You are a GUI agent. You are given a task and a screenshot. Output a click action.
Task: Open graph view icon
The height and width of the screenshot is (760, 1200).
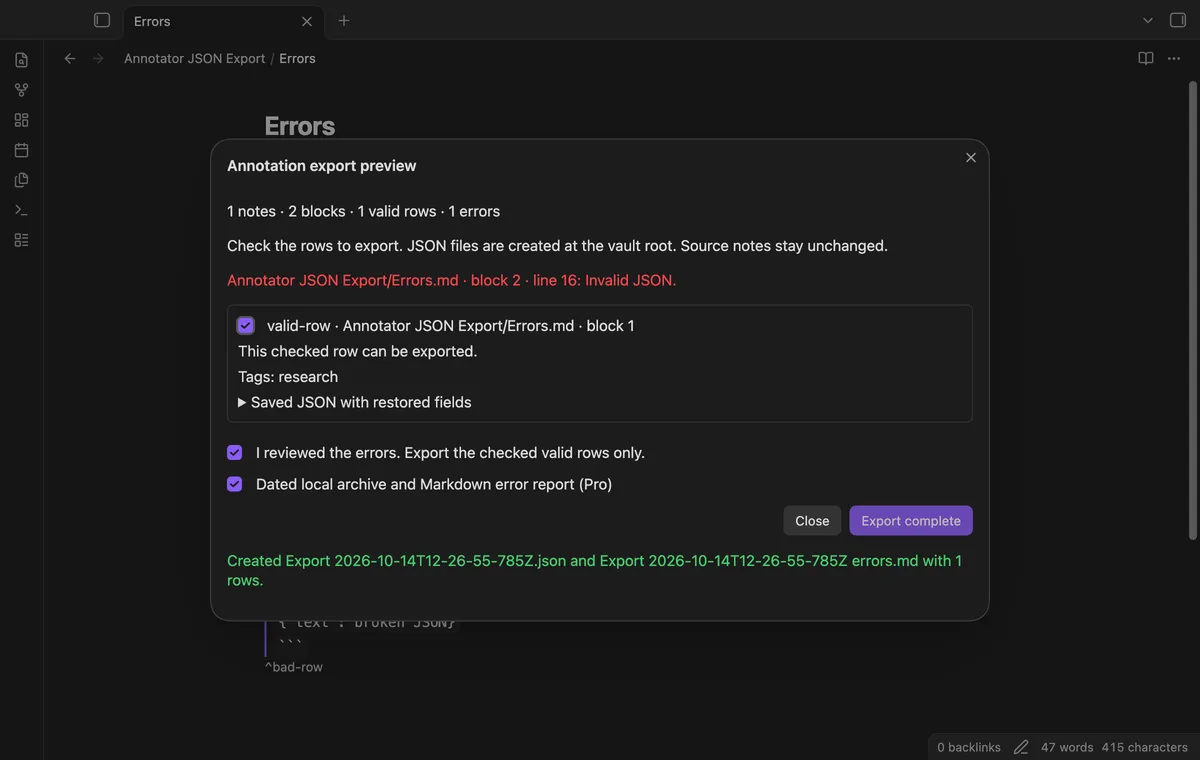[x=21, y=90]
